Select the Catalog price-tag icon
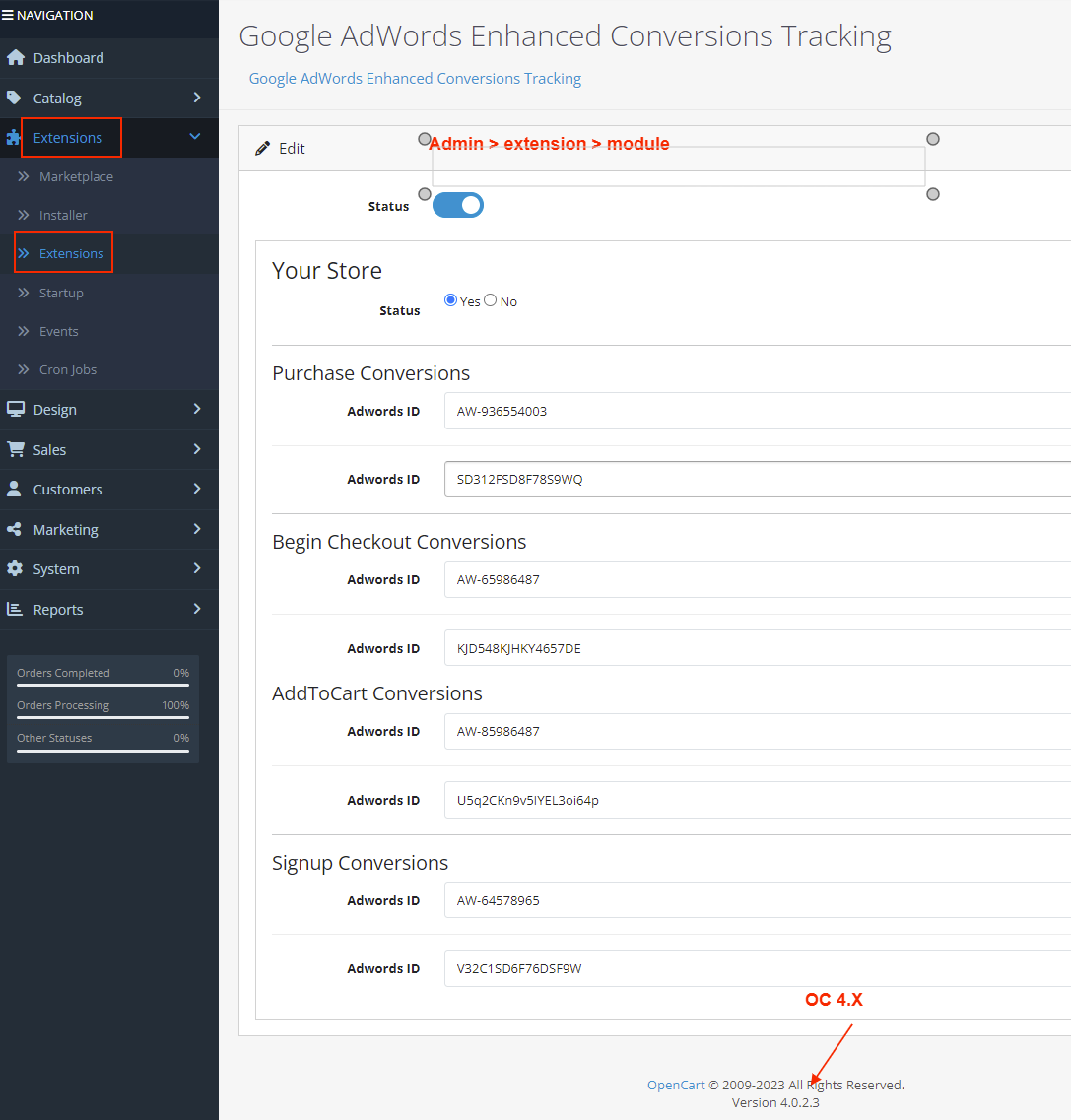1071x1120 pixels. point(16,98)
